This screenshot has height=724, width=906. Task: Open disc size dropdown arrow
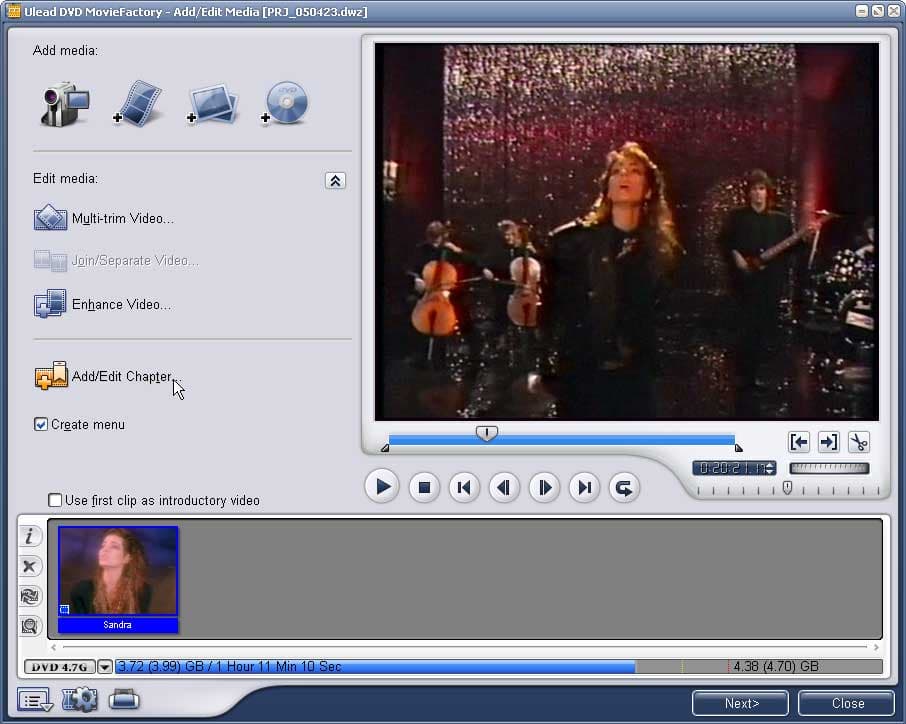tap(105, 667)
